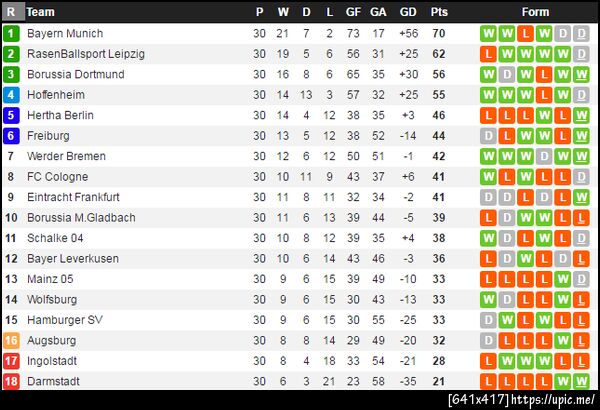Image resolution: width=600 pixels, height=410 pixels.
Task: Sort by the GD column header
Action: pos(408,12)
